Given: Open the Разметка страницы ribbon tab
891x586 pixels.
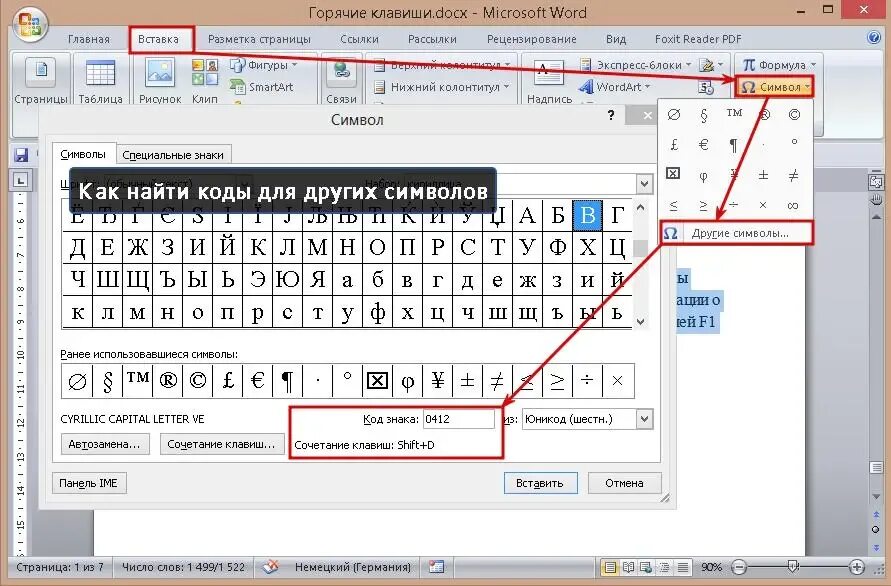Looking at the screenshot, I should [259, 39].
